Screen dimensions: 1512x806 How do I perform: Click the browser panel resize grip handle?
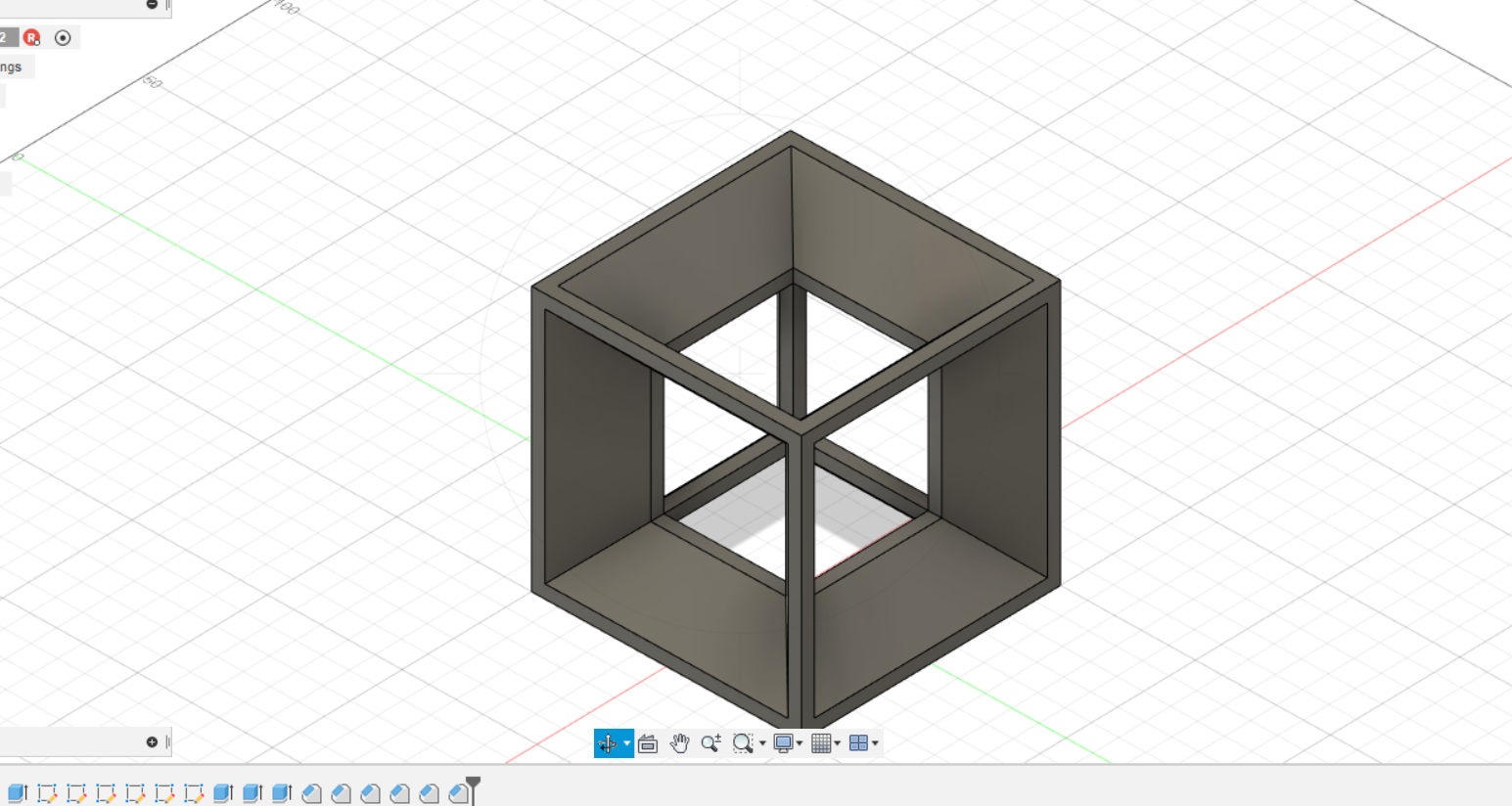click(167, 5)
